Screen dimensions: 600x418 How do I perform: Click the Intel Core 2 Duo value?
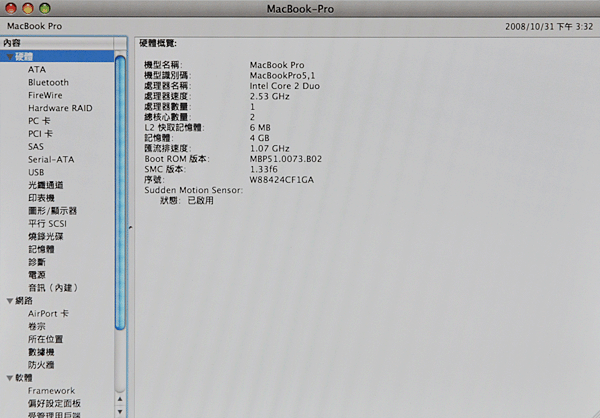285,86
